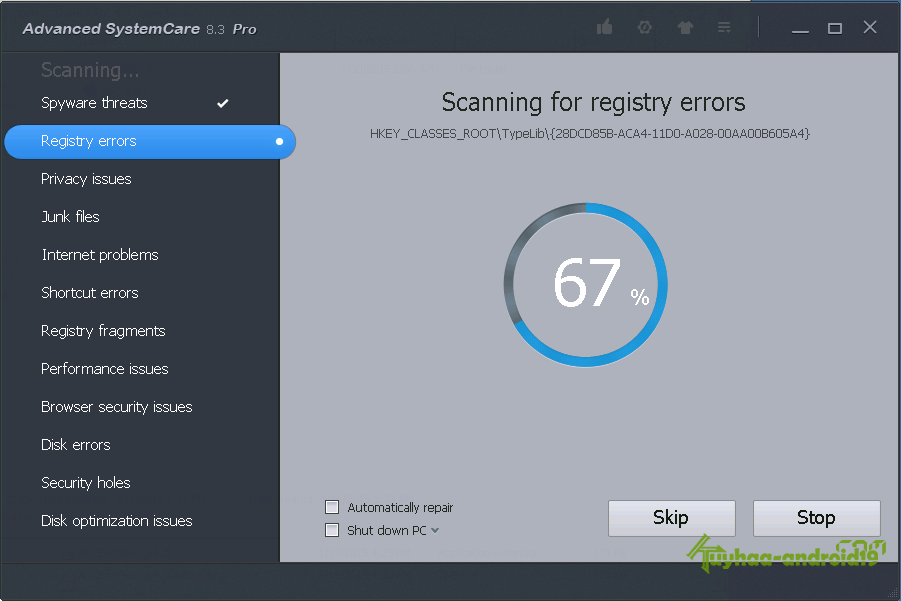This screenshot has height=601, width=901.
Task: Click the Registry errors progress dot
Action: pos(279,141)
